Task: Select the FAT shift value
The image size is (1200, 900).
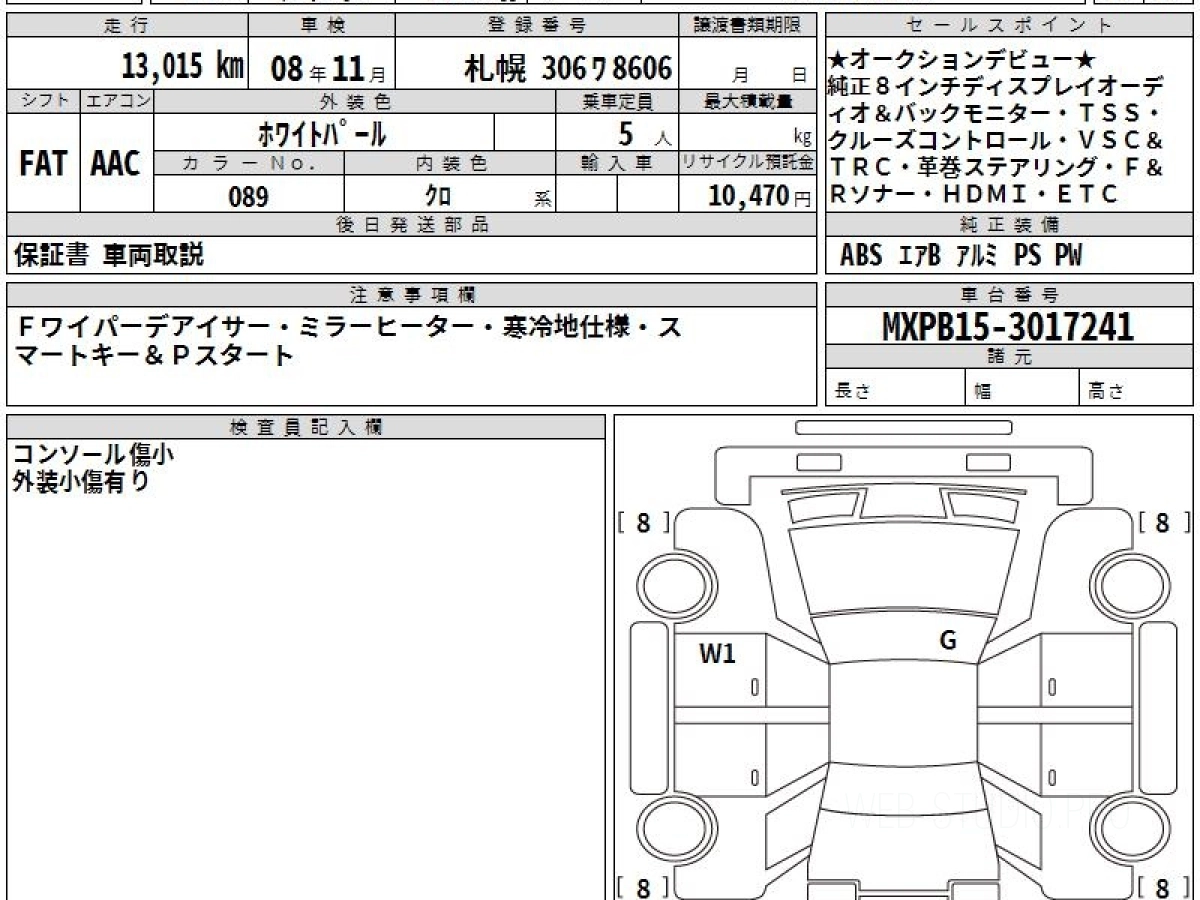Action: pos(43,163)
